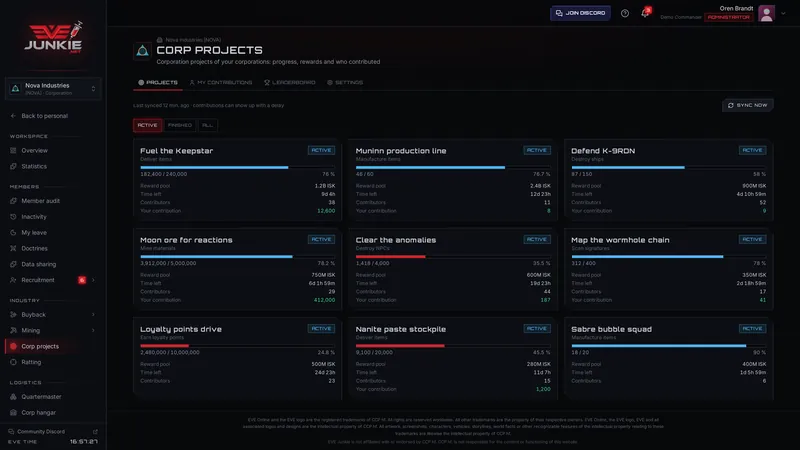Click the Statistics sidebar icon
Image resolution: width=800 pixels, height=450 pixels.
click(13, 166)
